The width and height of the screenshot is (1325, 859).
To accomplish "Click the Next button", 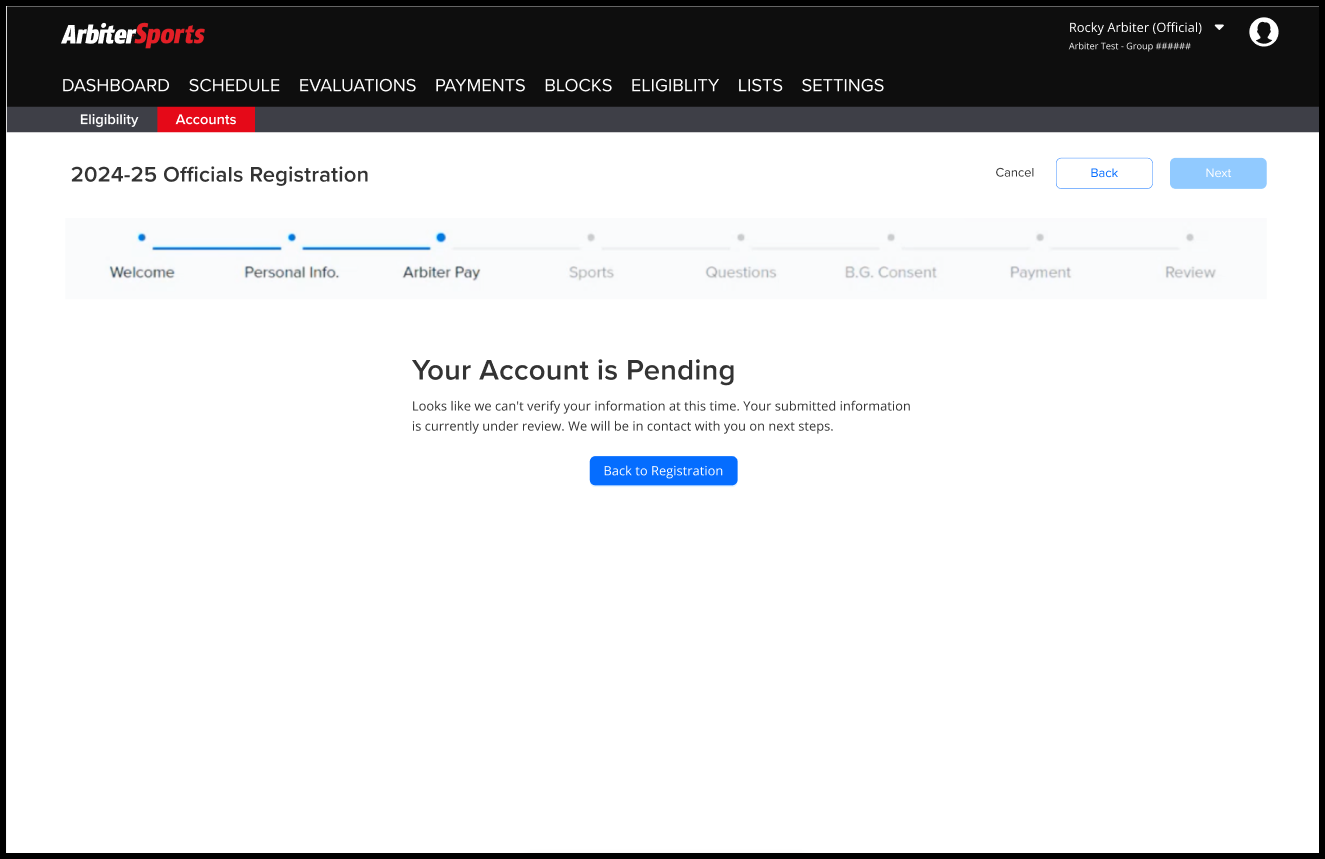I will coord(1217,173).
